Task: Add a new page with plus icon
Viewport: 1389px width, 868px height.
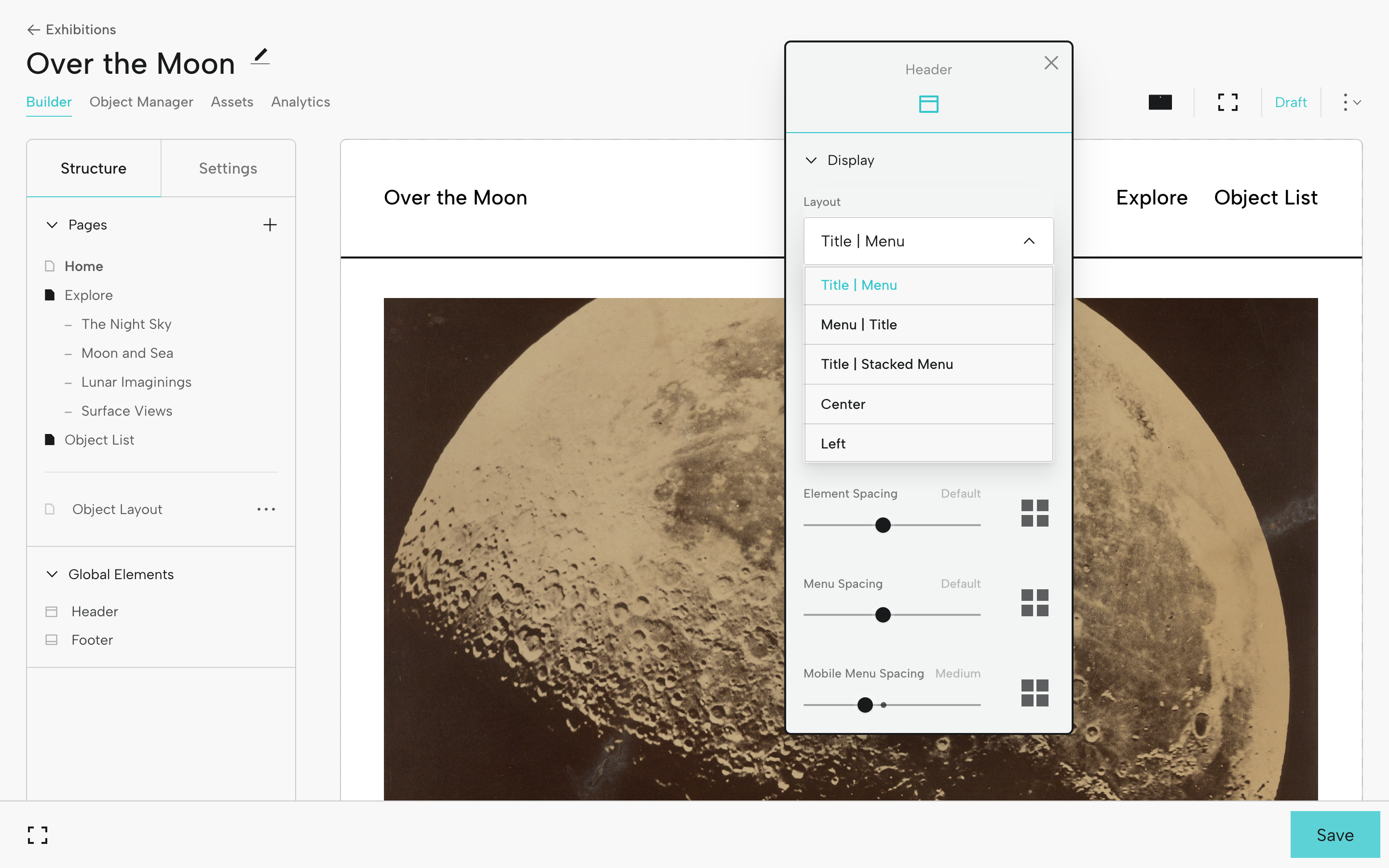Action: pyautogui.click(x=270, y=224)
